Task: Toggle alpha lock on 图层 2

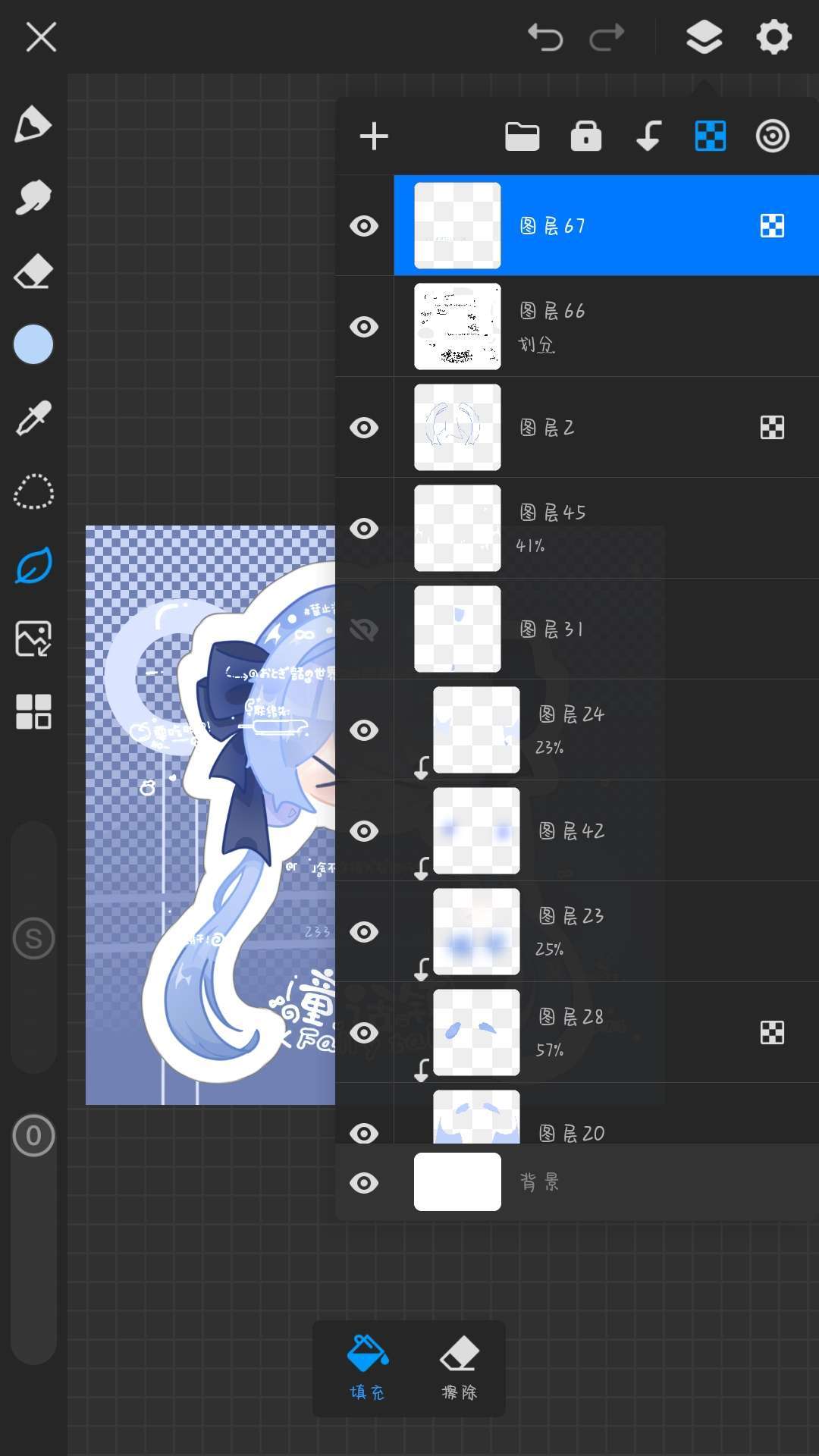Action: 772,428
